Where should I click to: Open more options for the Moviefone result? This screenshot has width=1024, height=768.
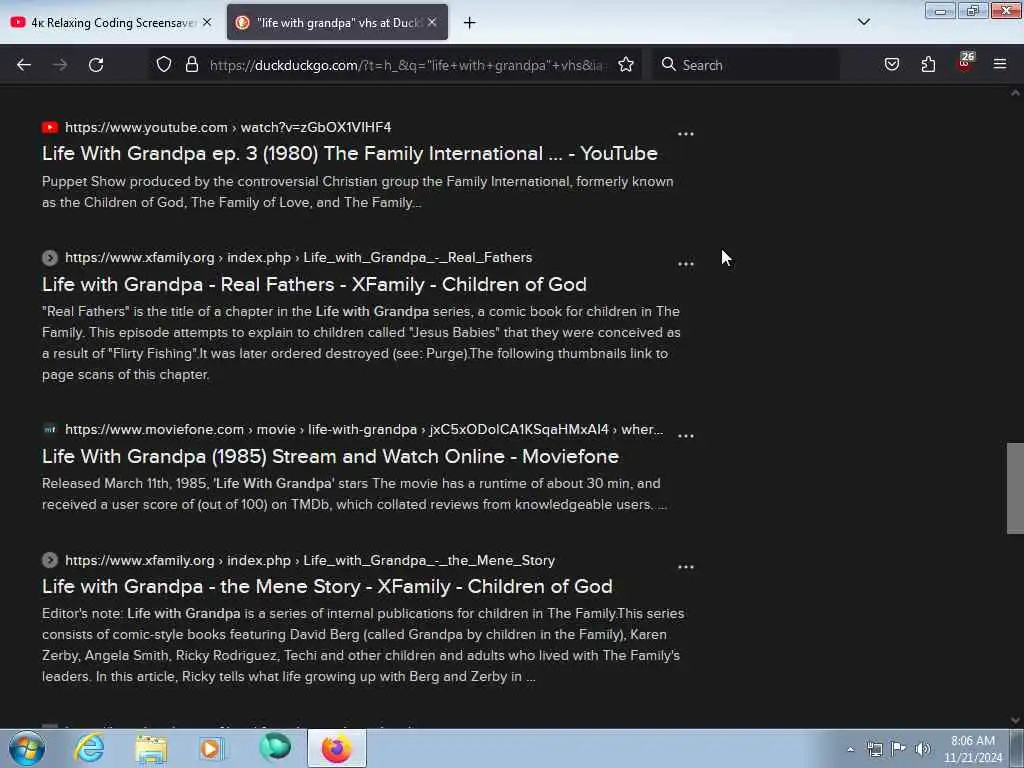click(686, 436)
